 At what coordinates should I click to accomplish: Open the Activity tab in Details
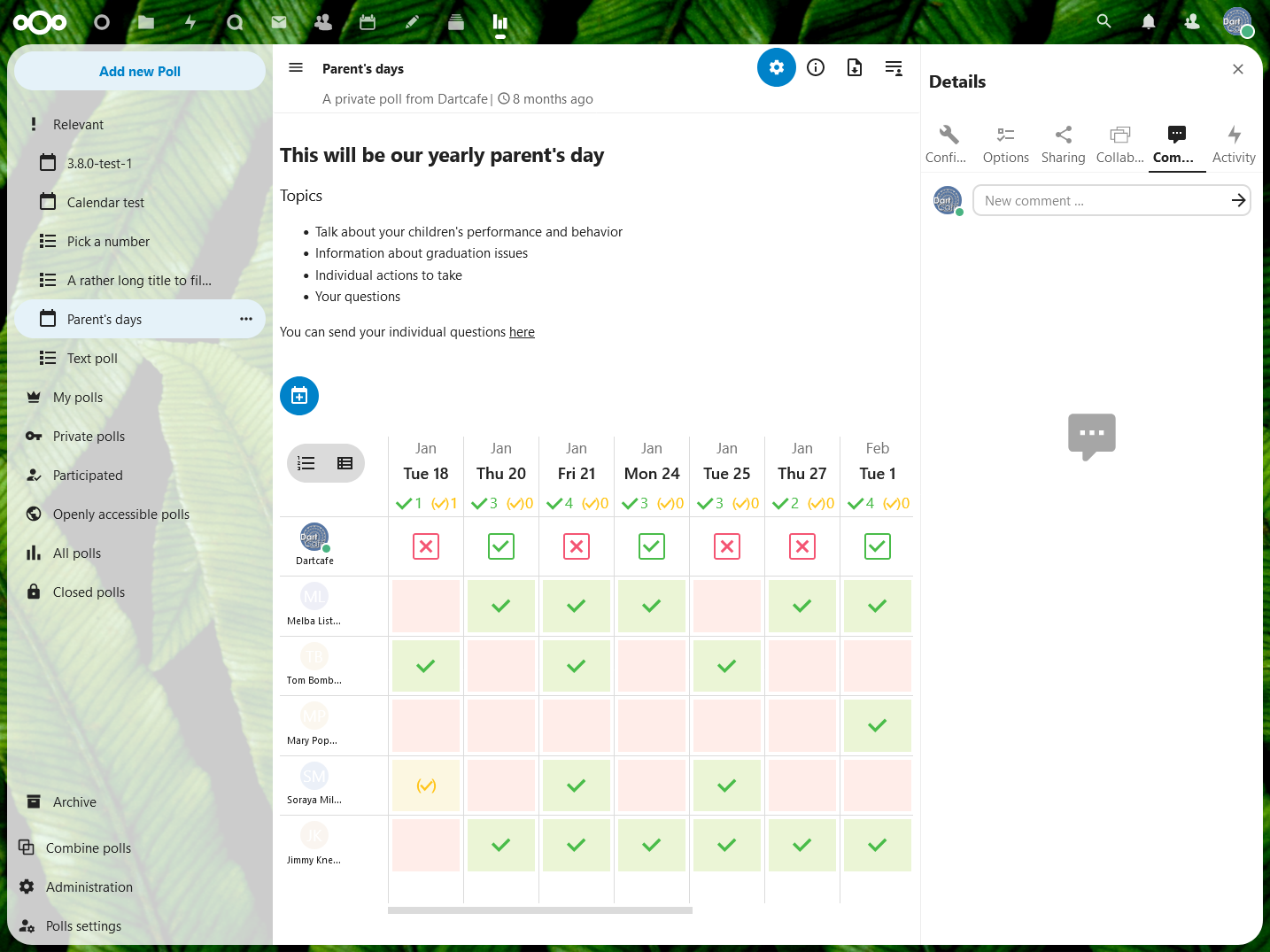1234,144
